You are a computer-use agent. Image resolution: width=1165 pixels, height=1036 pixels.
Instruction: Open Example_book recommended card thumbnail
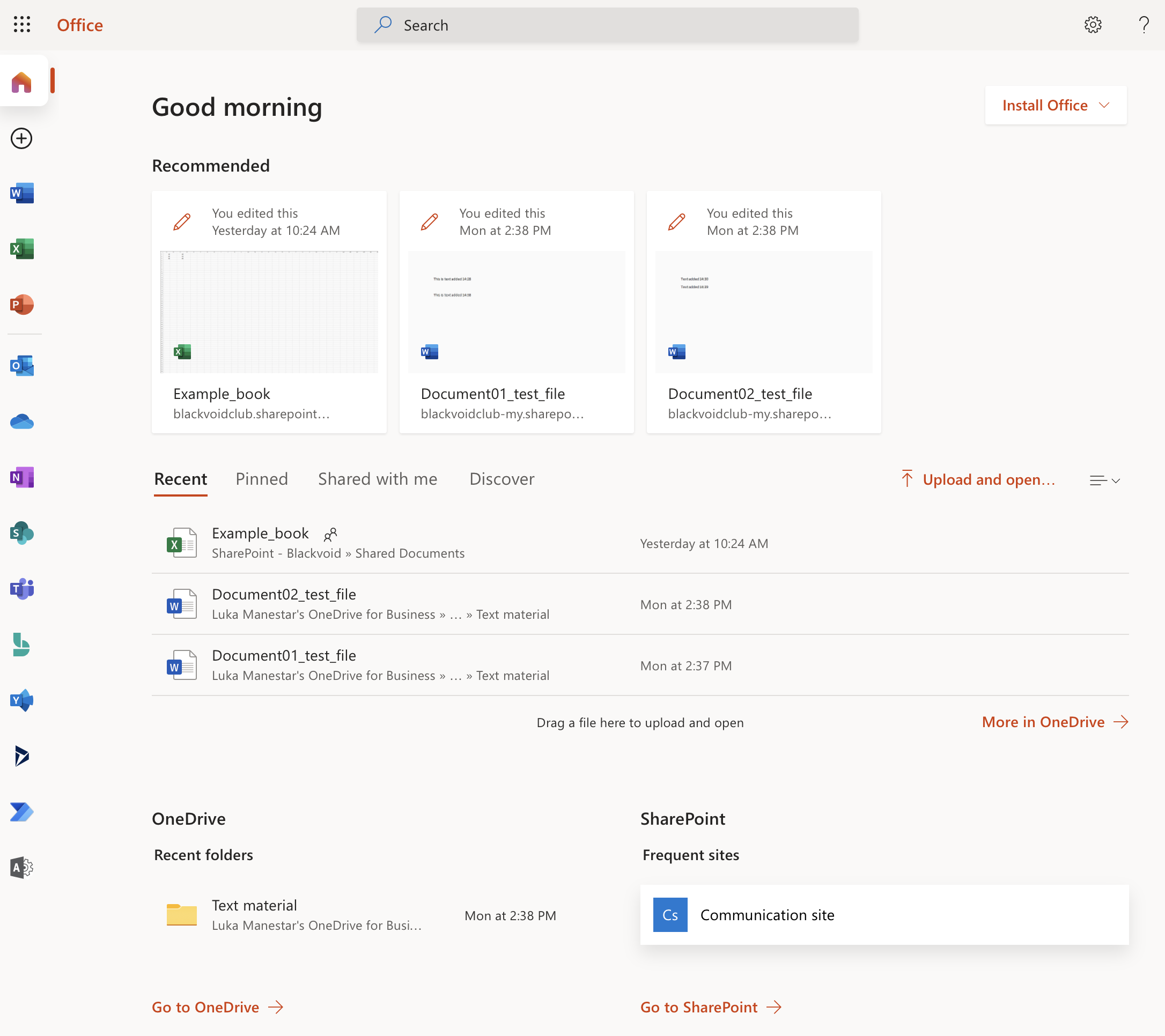coord(269,312)
